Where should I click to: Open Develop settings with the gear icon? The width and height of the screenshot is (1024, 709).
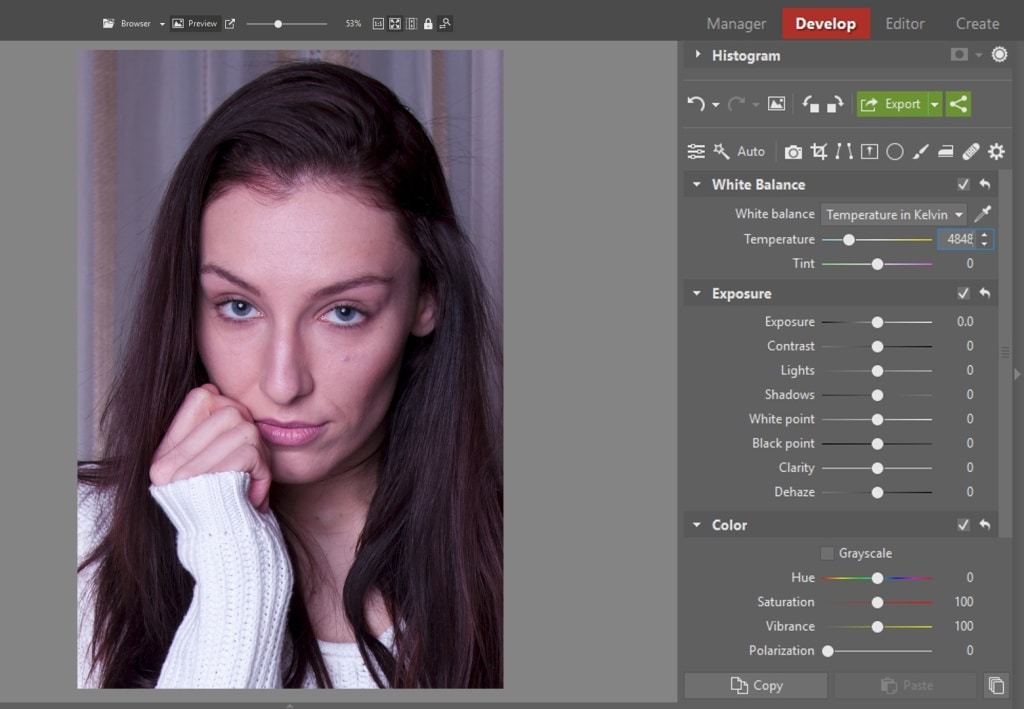(x=996, y=151)
